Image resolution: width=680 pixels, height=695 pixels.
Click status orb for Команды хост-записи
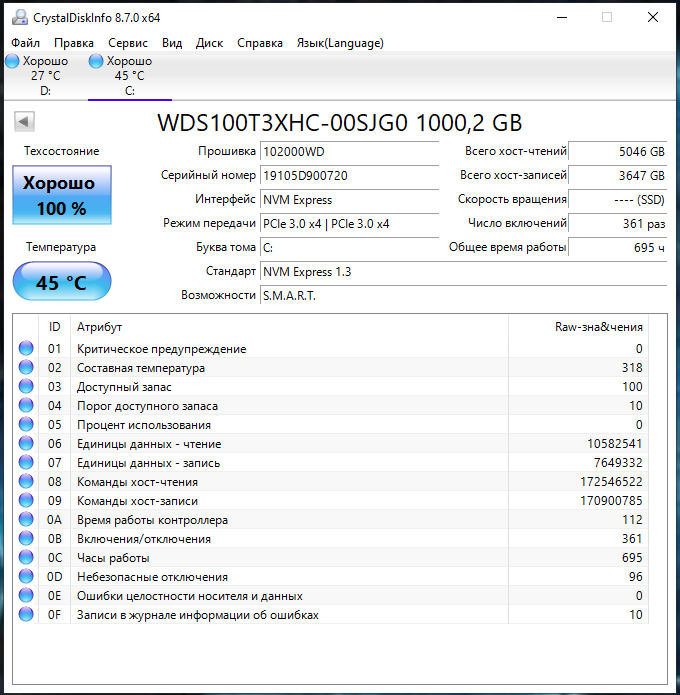click(x=26, y=500)
